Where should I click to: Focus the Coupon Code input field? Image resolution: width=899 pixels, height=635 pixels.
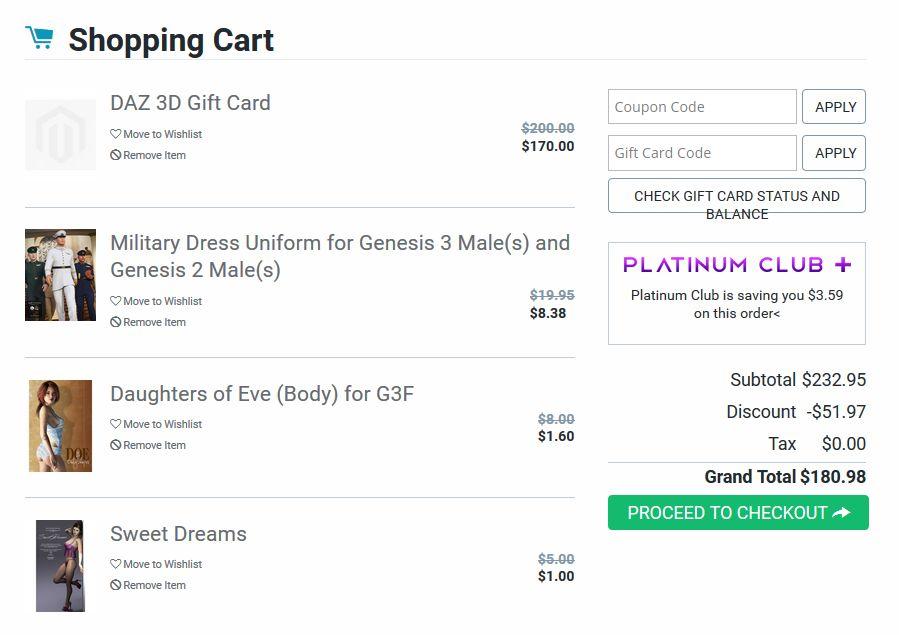pos(702,107)
